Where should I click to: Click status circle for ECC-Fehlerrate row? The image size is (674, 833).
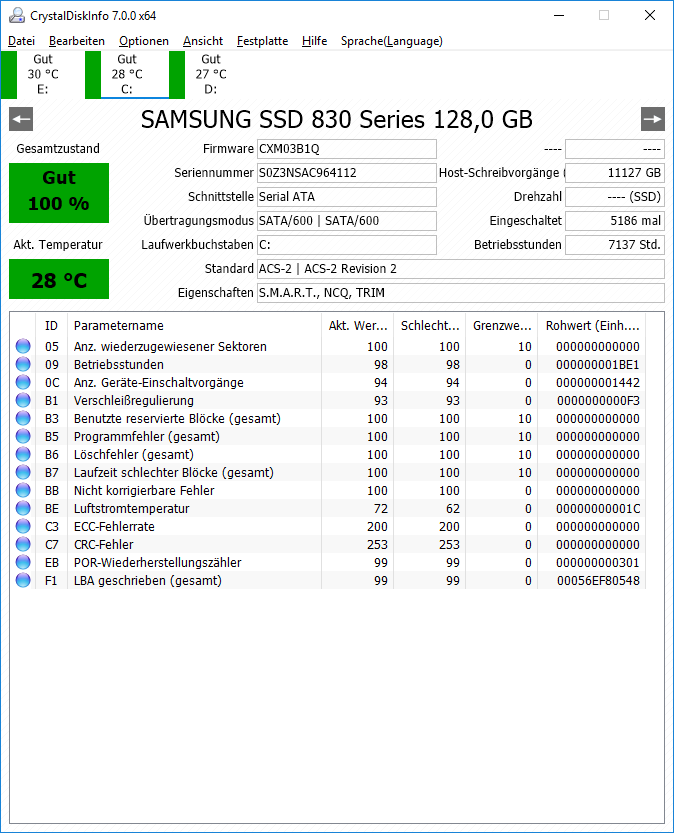click(23, 527)
